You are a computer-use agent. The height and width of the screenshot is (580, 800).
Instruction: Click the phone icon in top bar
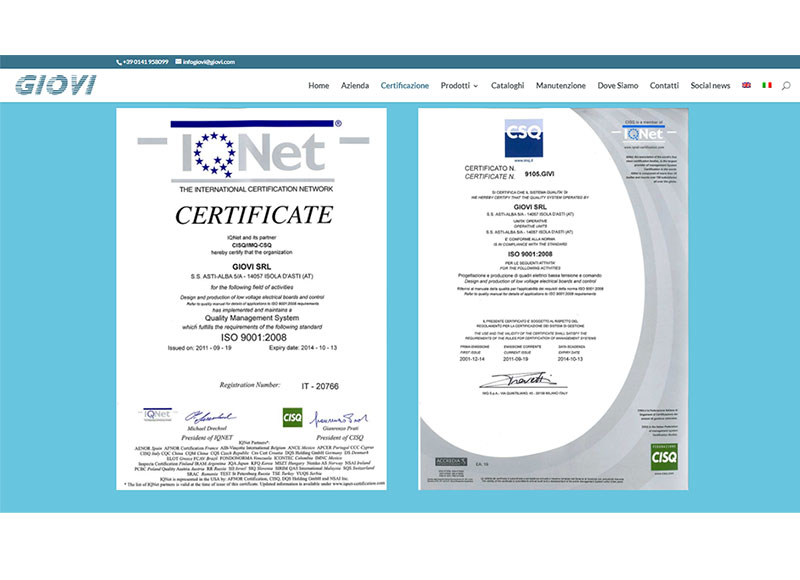tap(119, 62)
